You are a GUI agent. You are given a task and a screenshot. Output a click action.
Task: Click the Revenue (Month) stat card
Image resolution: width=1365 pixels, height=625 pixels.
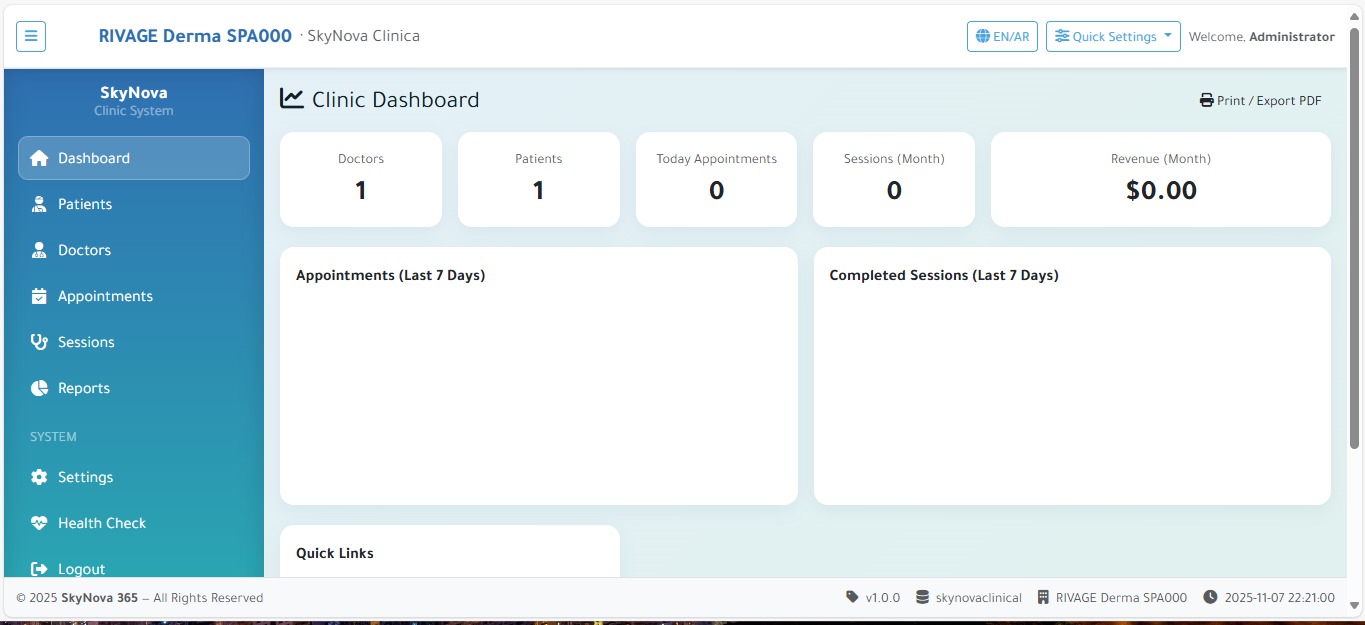point(1160,179)
